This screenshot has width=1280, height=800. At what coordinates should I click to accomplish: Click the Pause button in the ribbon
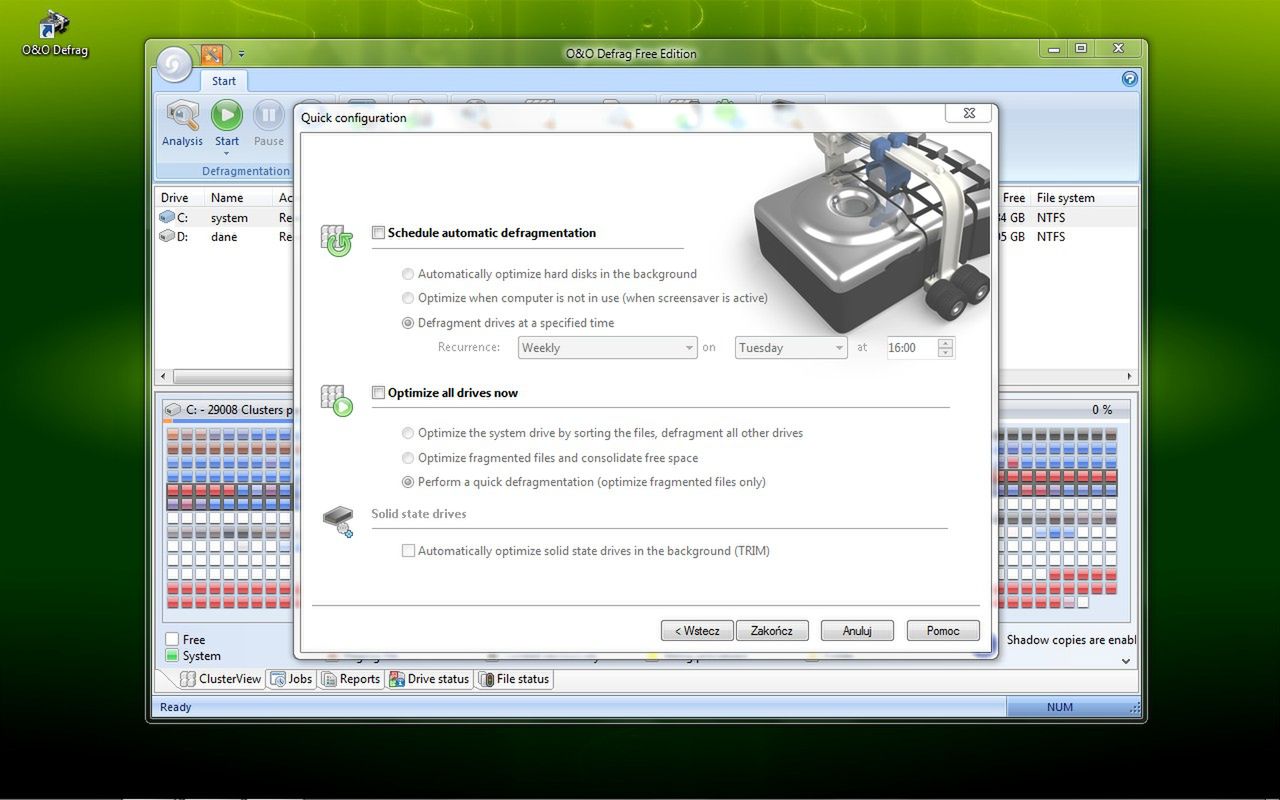(268, 124)
